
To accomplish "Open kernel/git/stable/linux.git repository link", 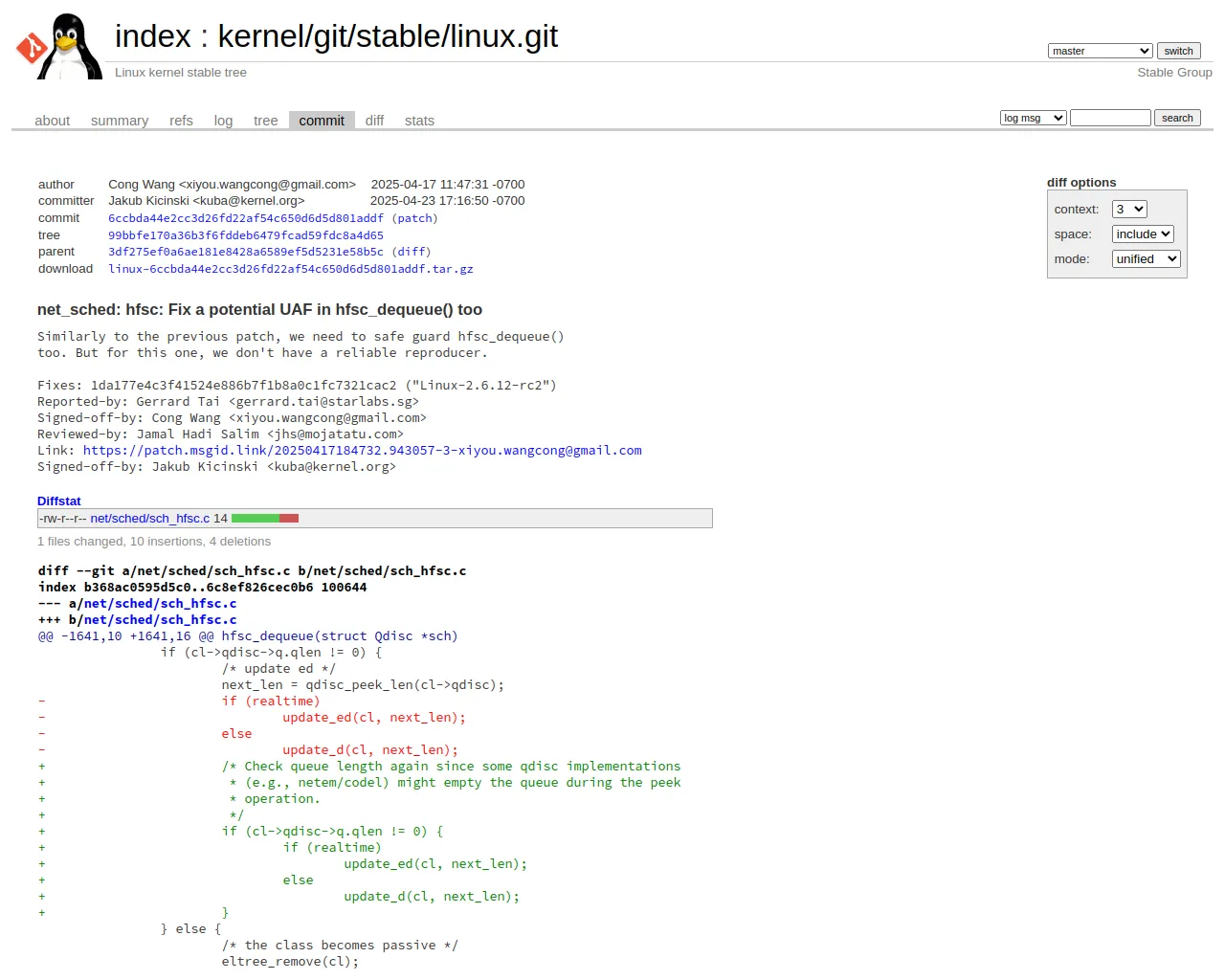I will pos(388,36).
